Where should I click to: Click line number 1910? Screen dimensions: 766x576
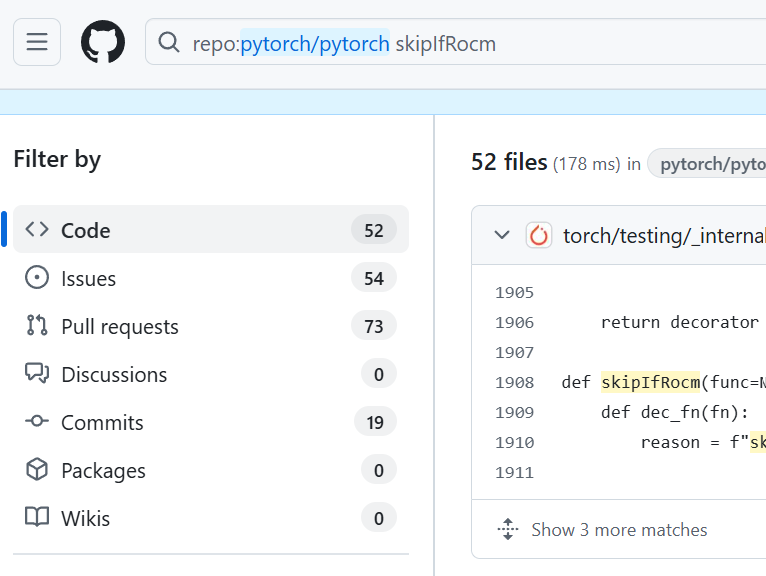[x=514, y=443]
